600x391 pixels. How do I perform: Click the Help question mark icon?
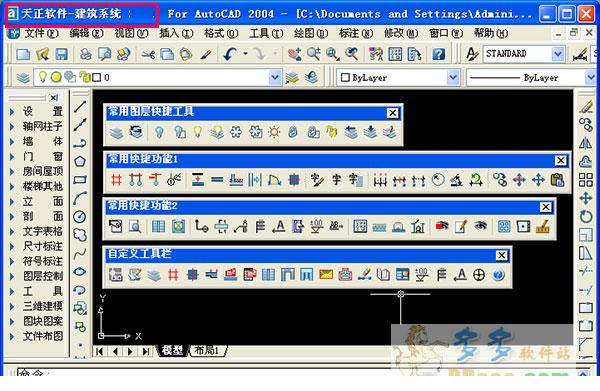[439, 54]
